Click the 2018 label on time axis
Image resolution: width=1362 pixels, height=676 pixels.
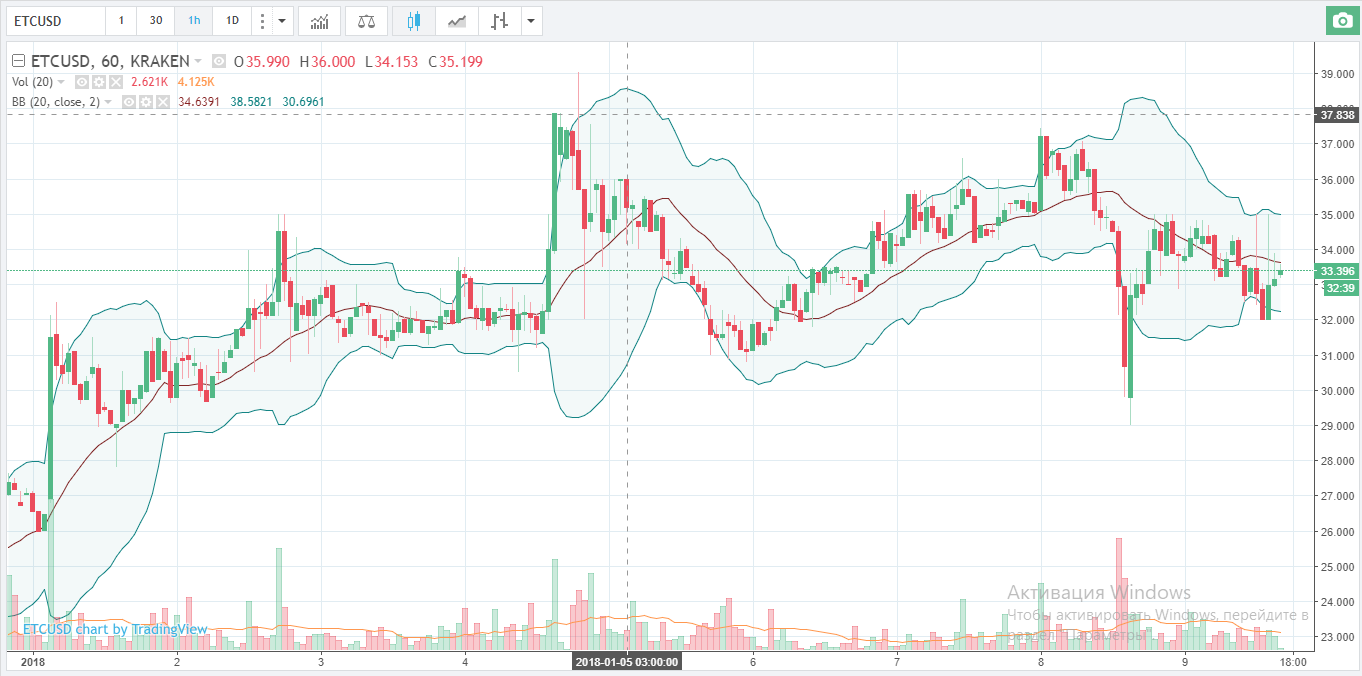(33, 661)
